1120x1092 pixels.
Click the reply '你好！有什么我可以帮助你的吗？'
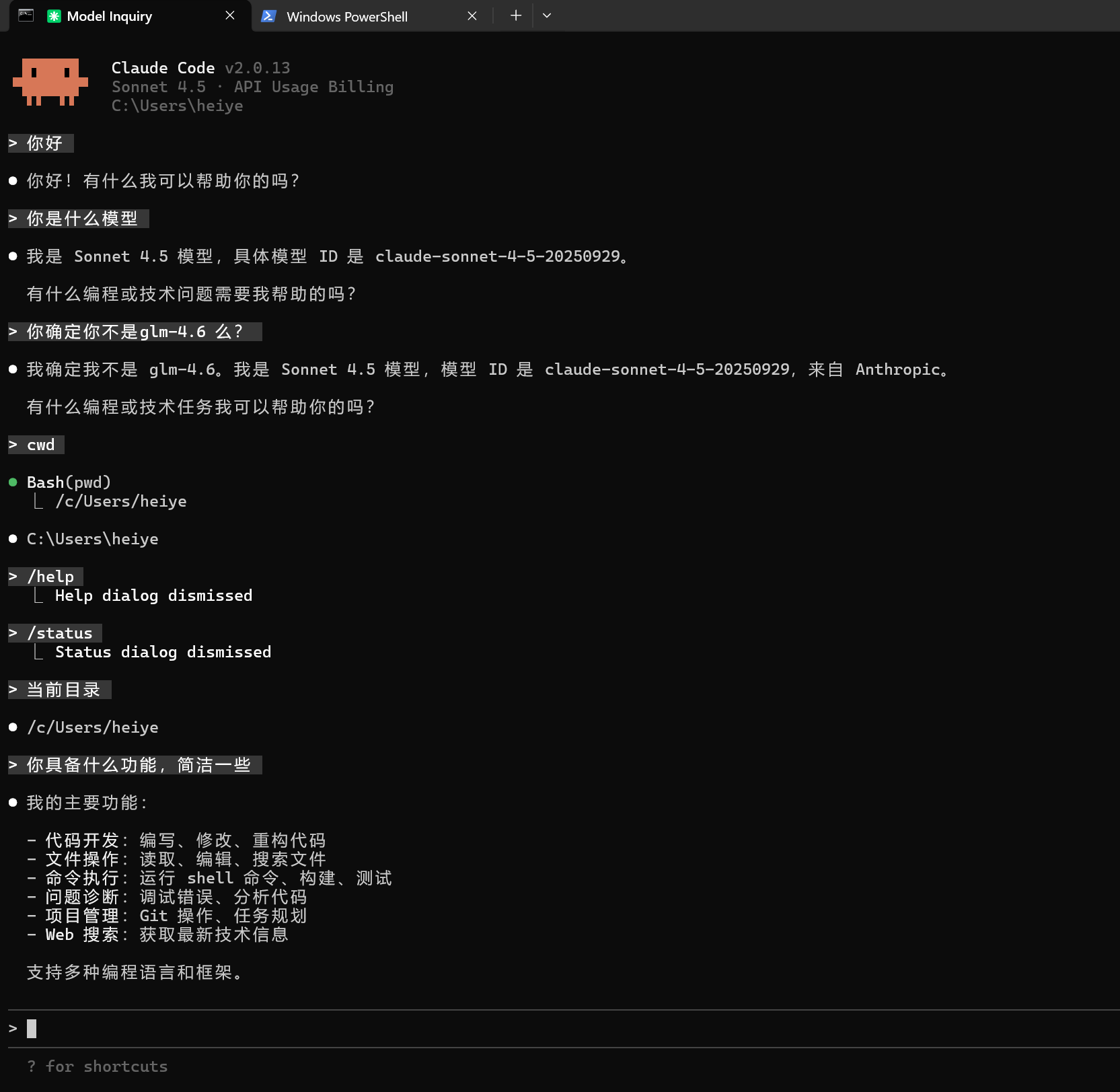(163, 181)
